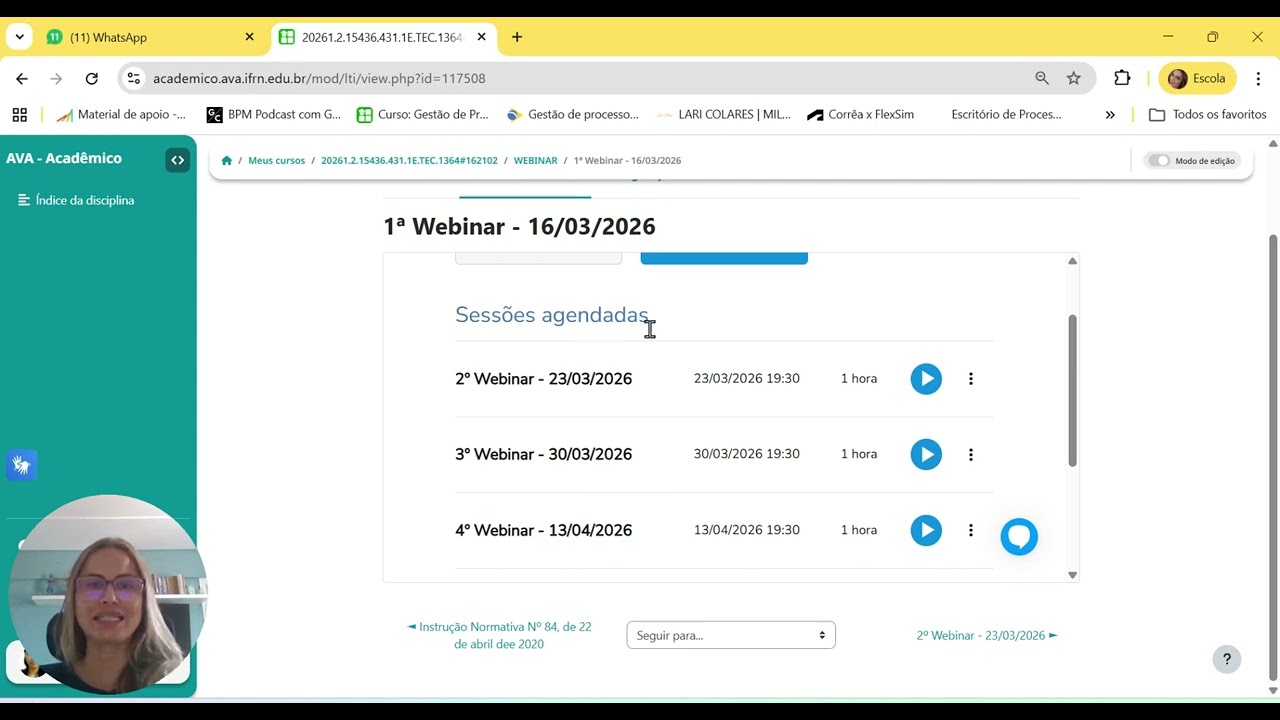Toggle Modo de edição switch
The image size is (1280, 720).
pos(1158,160)
